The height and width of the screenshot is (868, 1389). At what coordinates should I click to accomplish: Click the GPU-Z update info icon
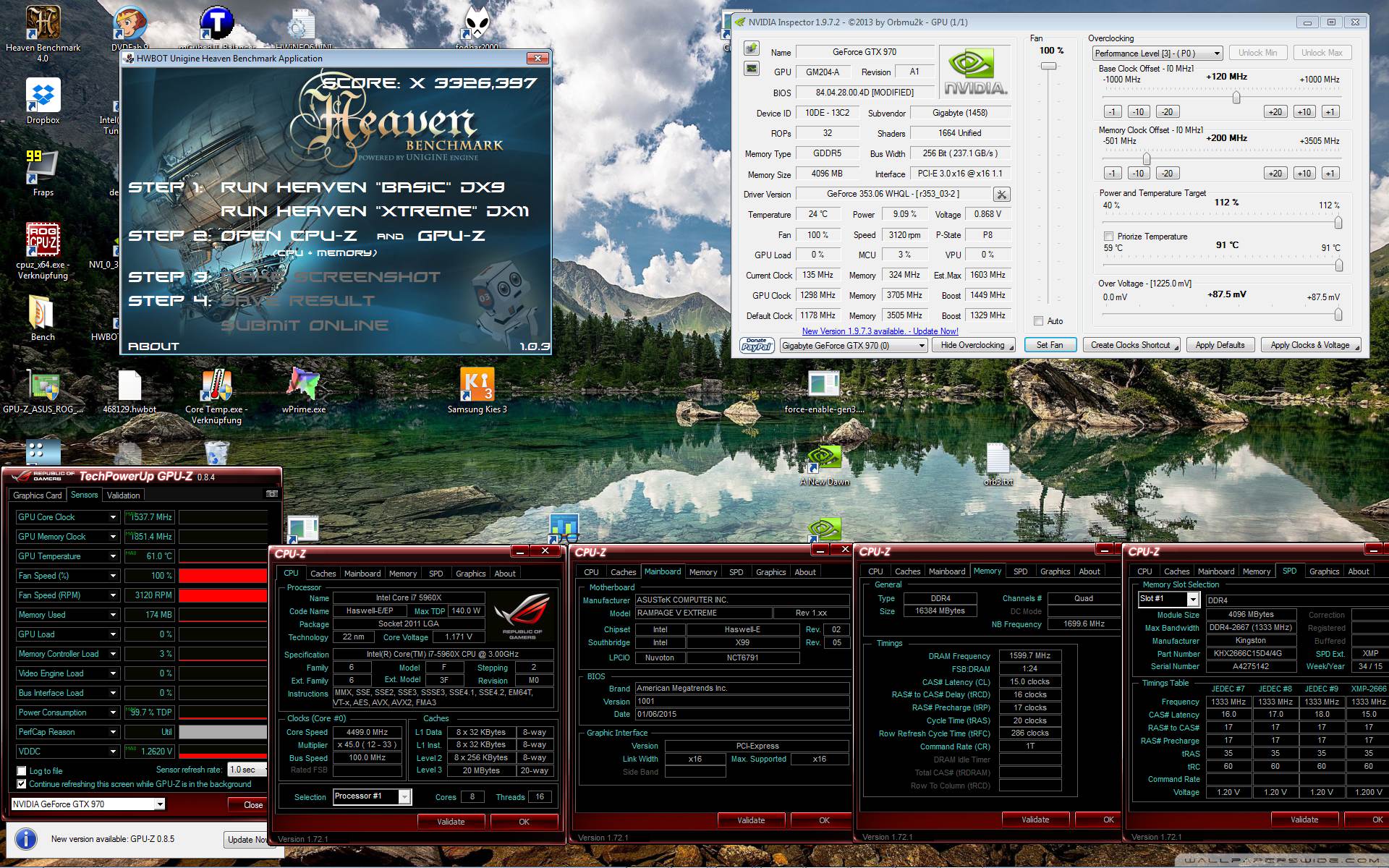tap(26, 839)
